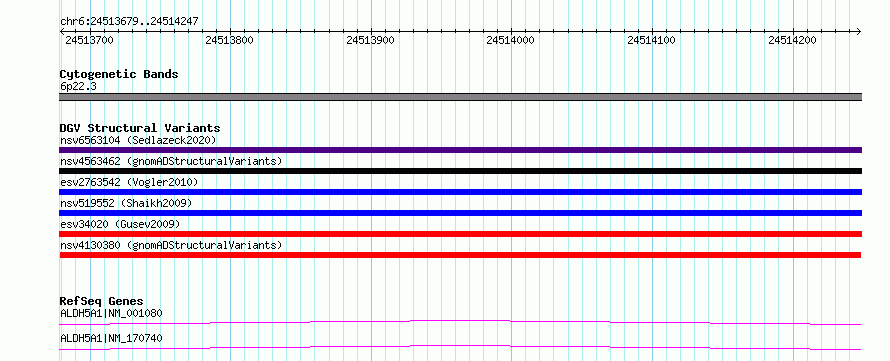
Task: Select the gray 6p22.3 cytogenetic band bar
Action: coord(460,97)
